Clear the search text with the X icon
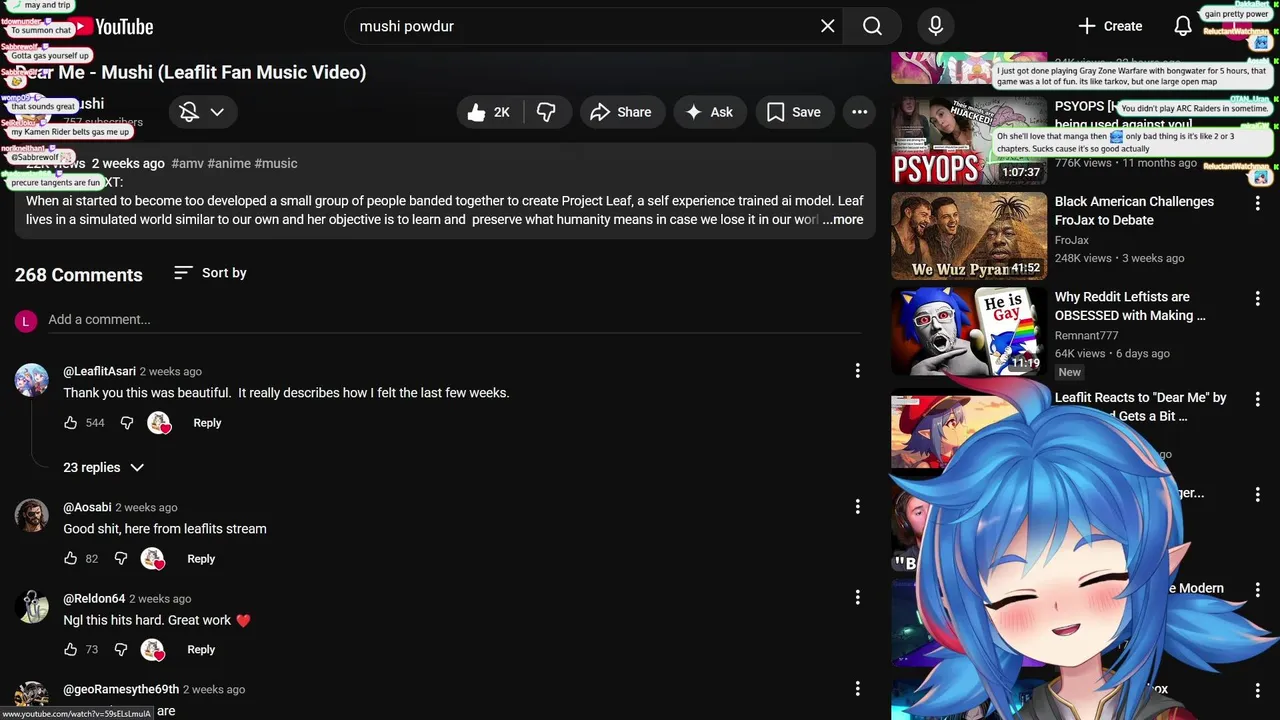This screenshot has width=1280, height=720. [x=827, y=26]
